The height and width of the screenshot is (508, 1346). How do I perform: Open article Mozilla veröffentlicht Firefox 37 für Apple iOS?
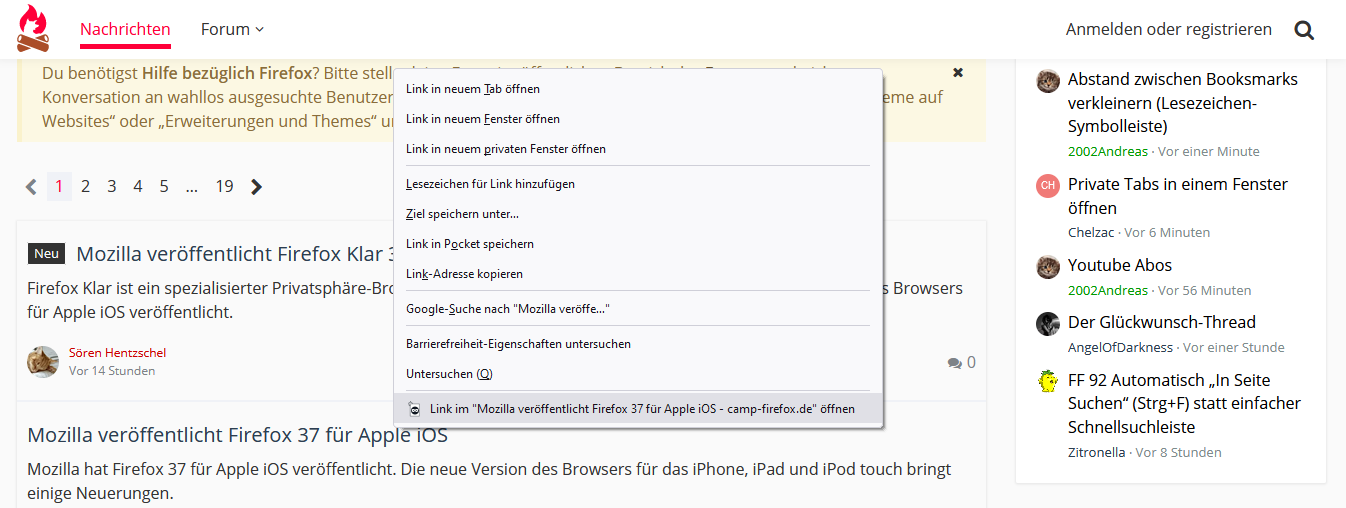click(238, 435)
